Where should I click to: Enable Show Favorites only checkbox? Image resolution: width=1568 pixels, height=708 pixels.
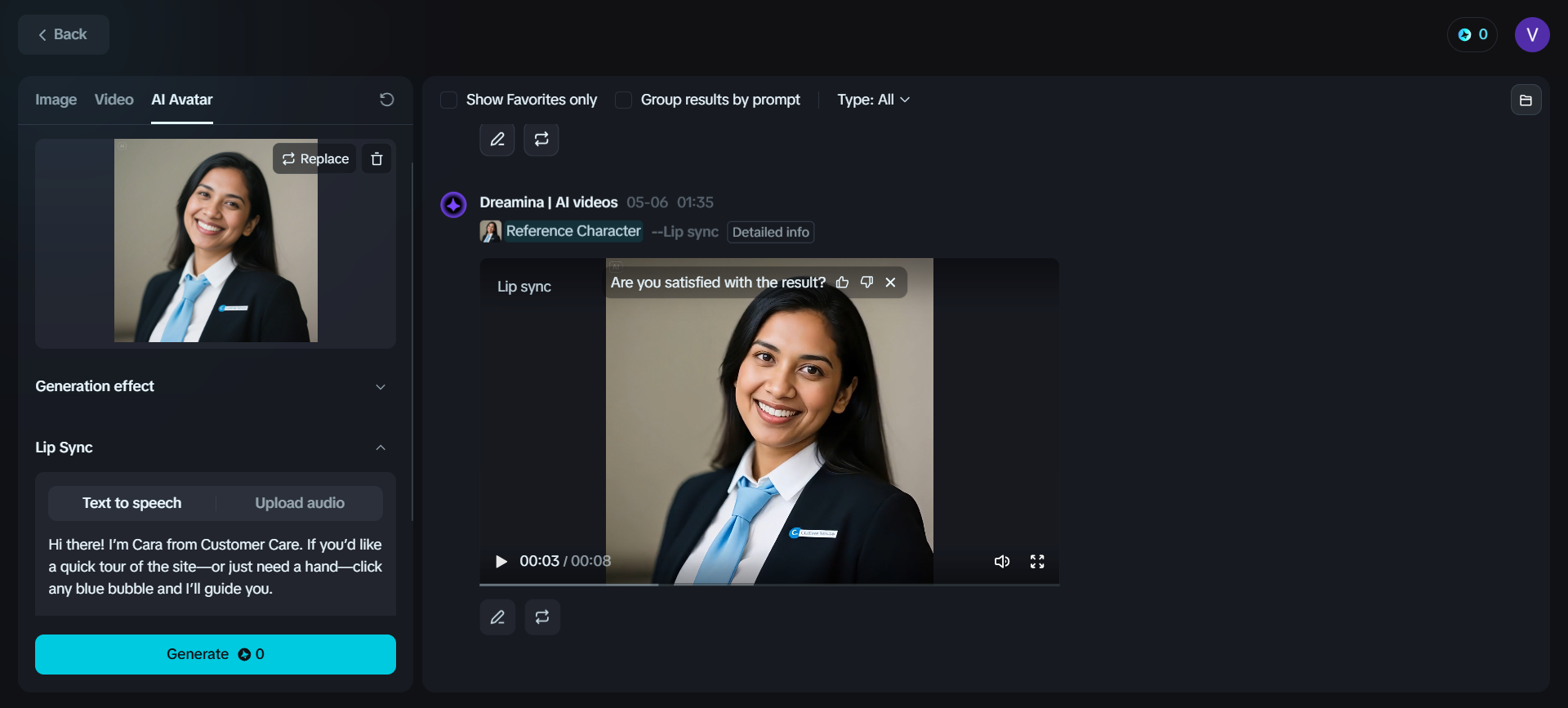[x=448, y=100]
